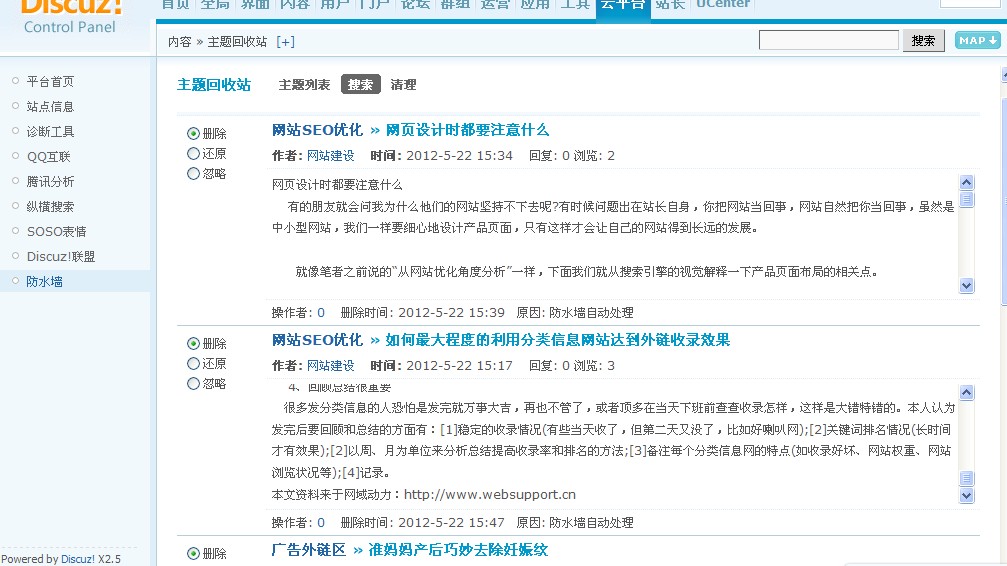Screen dimensions: 1007x566
Task: Open author 网站建设 of the 15:34 post
Action: (x=331, y=156)
